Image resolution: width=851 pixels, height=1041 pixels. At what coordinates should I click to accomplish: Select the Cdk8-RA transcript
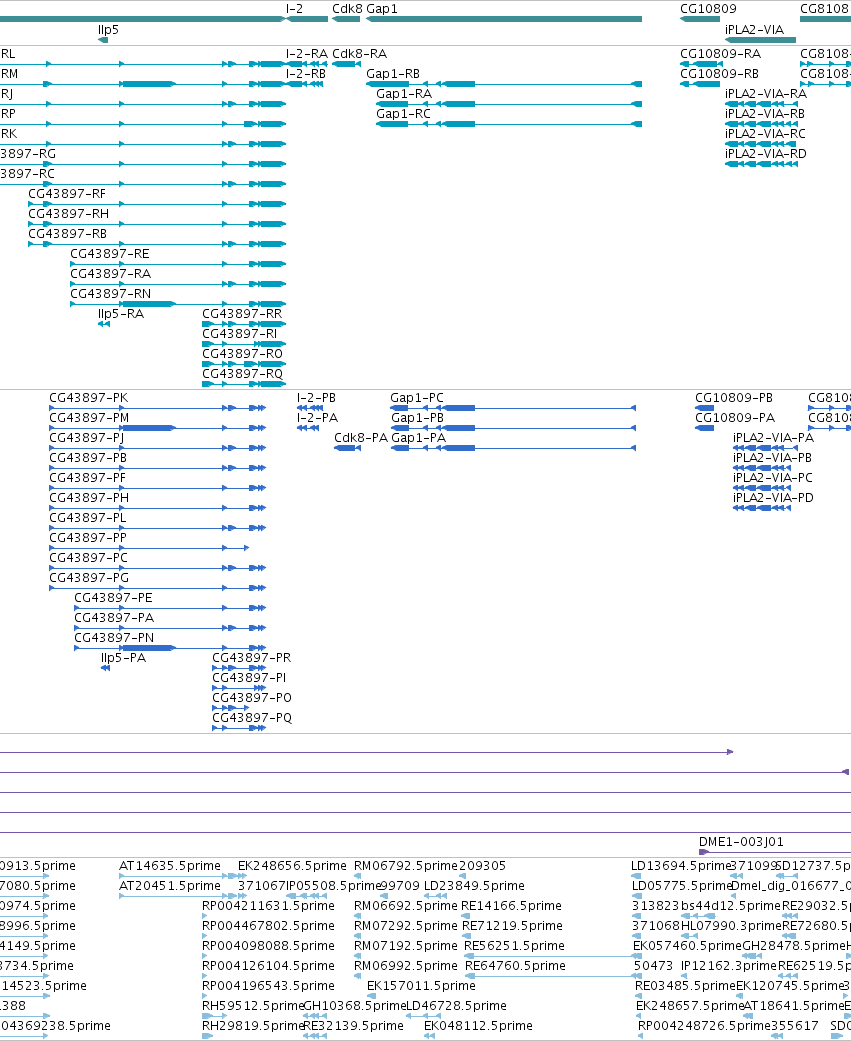click(346, 64)
